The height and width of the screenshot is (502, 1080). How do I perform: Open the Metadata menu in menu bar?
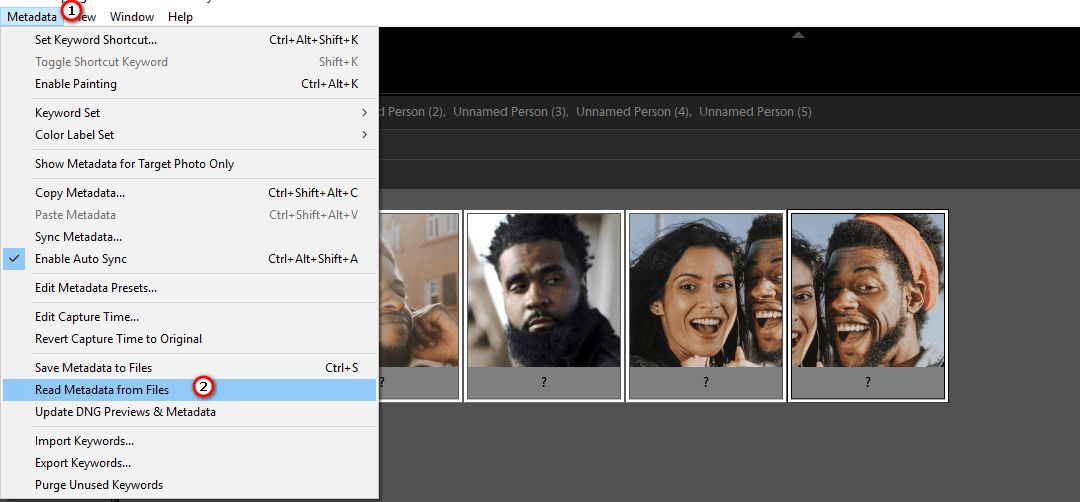(x=31, y=17)
